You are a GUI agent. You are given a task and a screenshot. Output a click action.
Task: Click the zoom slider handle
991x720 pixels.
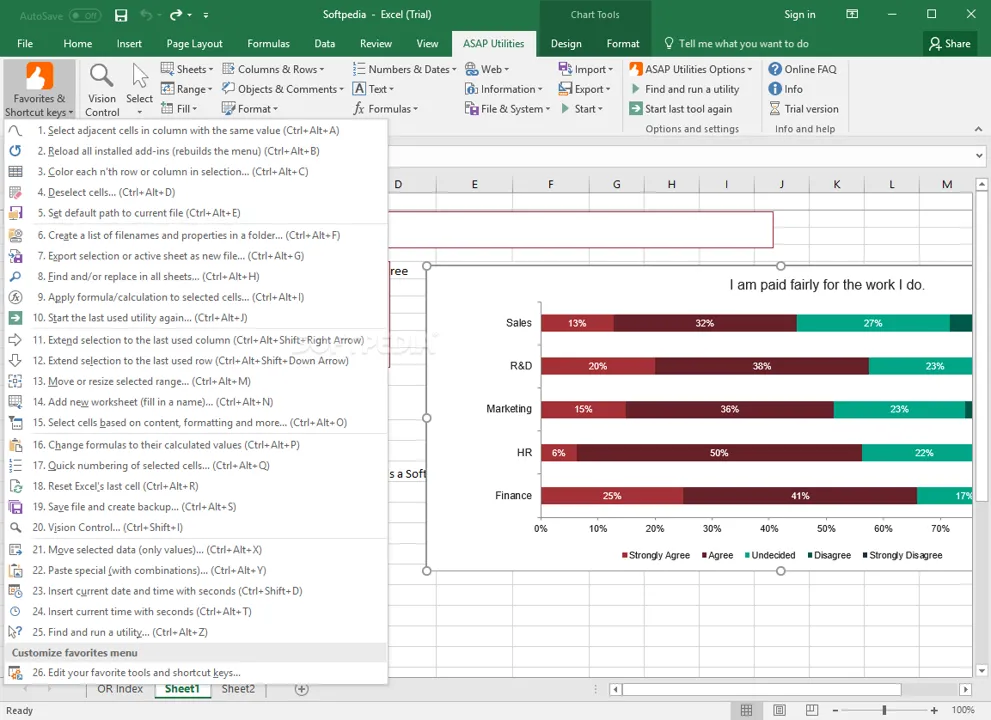(x=884, y=710)
